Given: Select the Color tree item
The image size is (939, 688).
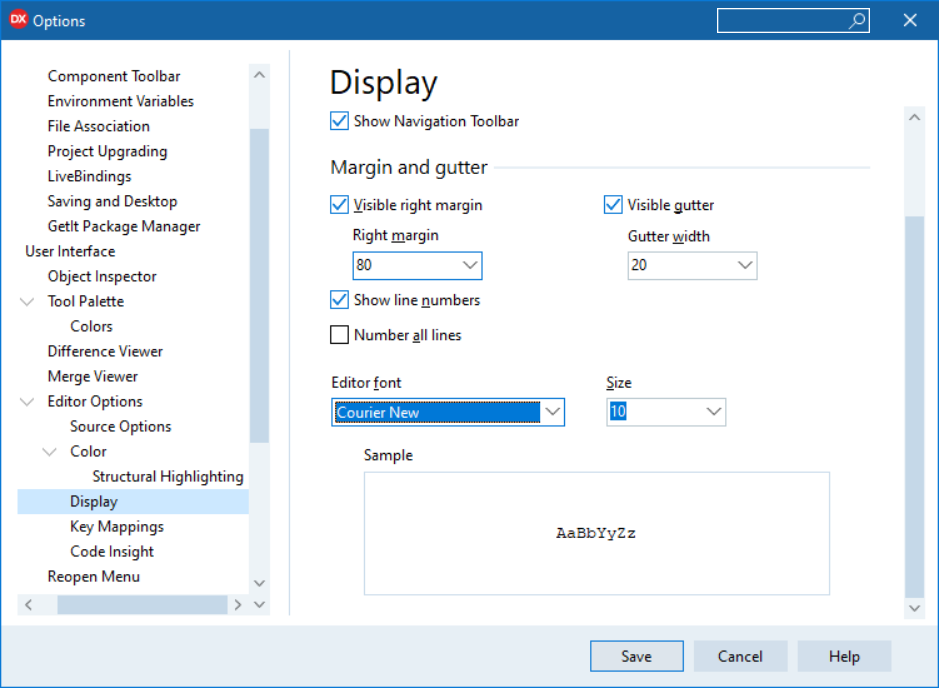Looking at the screenshot, I should 88,451.
